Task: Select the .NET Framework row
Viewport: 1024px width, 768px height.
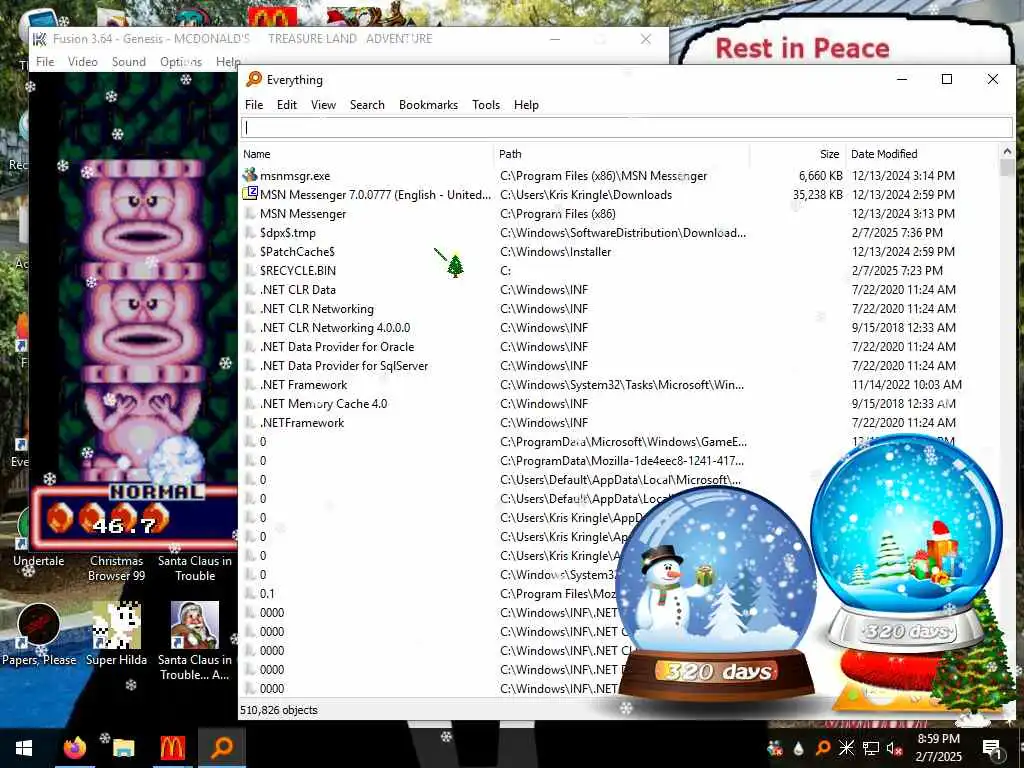Action: [619, 384]
